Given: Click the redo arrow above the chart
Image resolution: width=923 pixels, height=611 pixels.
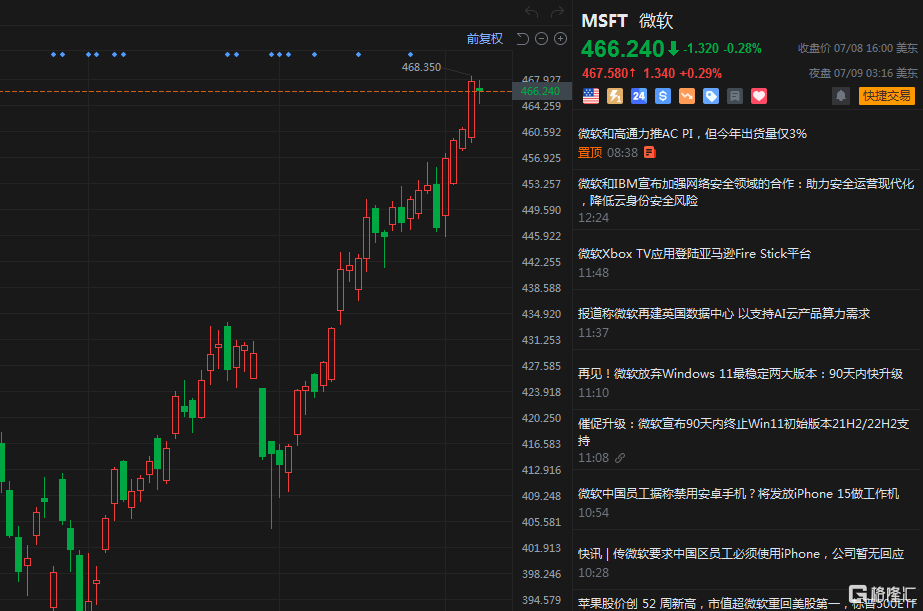Looking at the screenshot, I should point(557,12).
